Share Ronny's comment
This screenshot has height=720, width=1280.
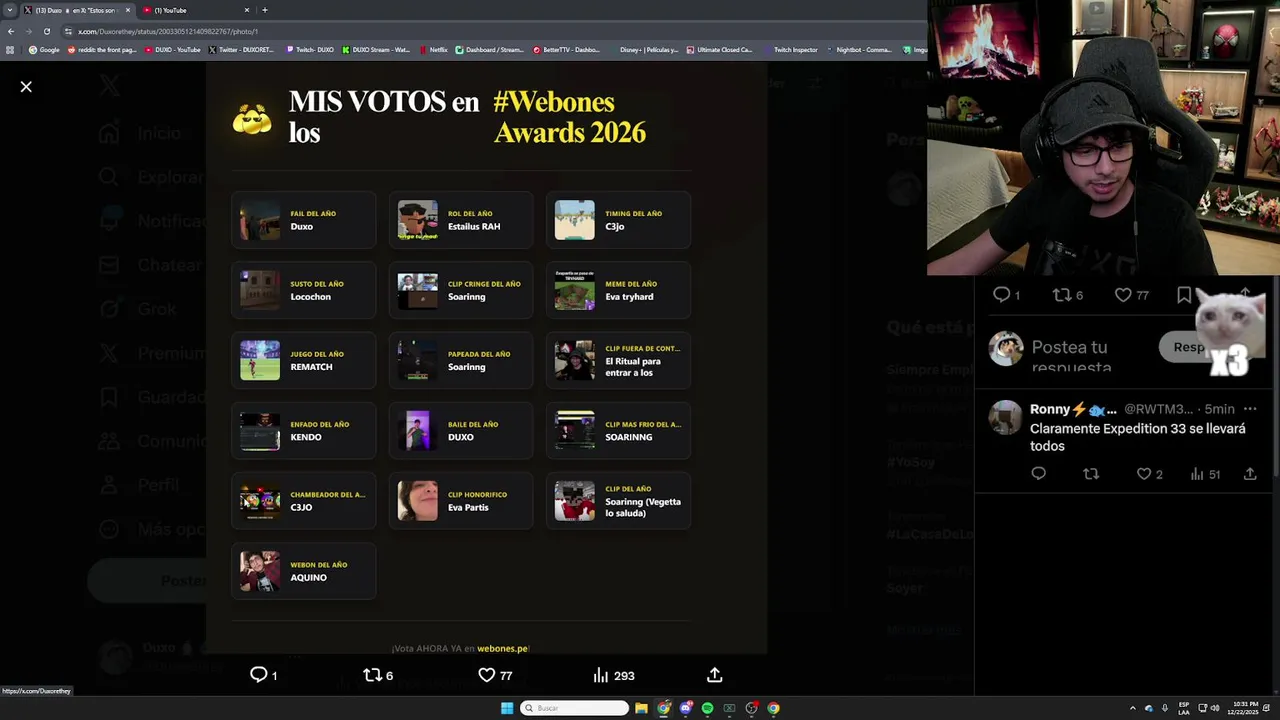pyautogui.click(x=1250, y=474)
